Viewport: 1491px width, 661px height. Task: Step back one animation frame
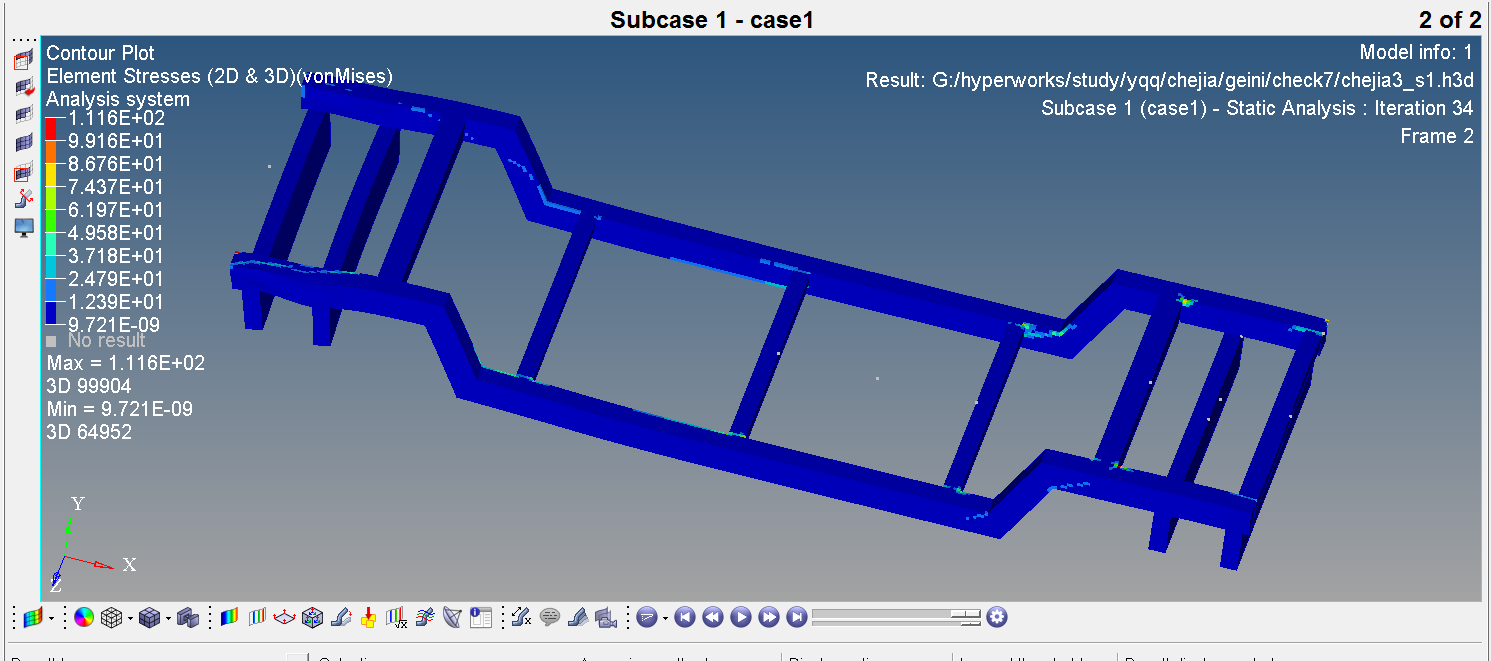click(712, 618)
